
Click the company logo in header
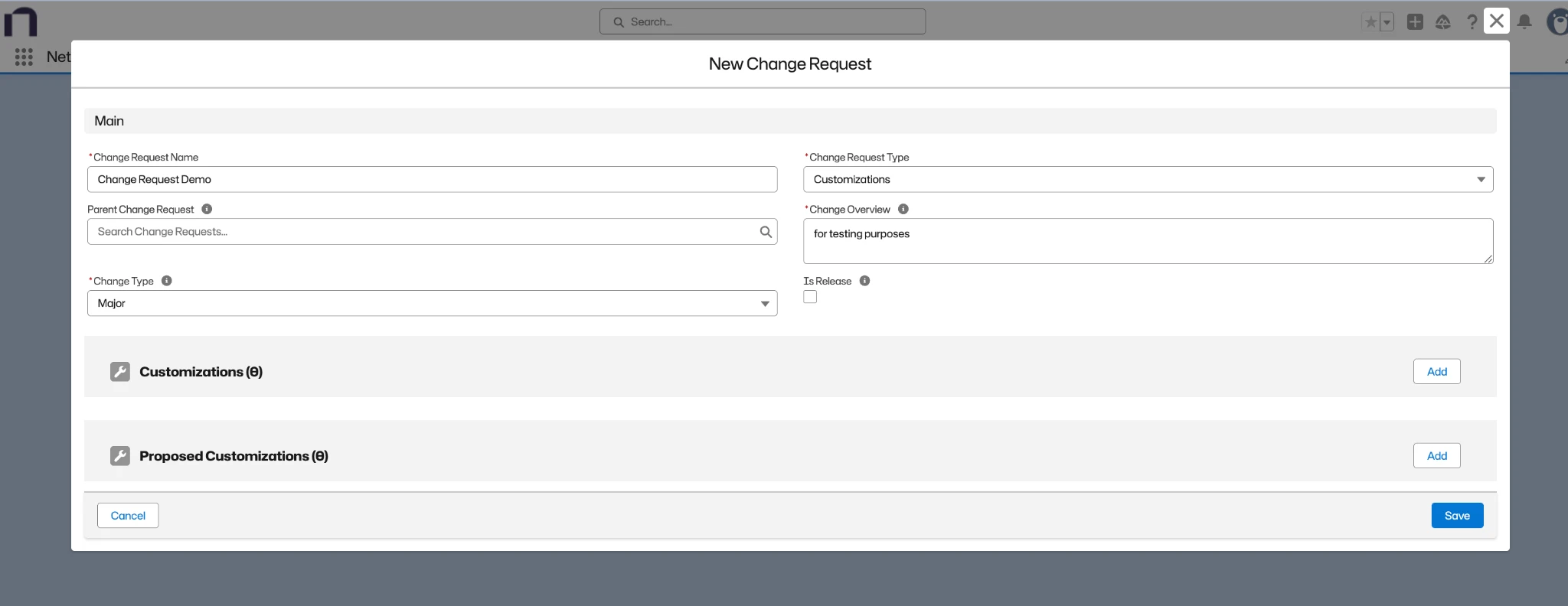(x=21, y=21)
